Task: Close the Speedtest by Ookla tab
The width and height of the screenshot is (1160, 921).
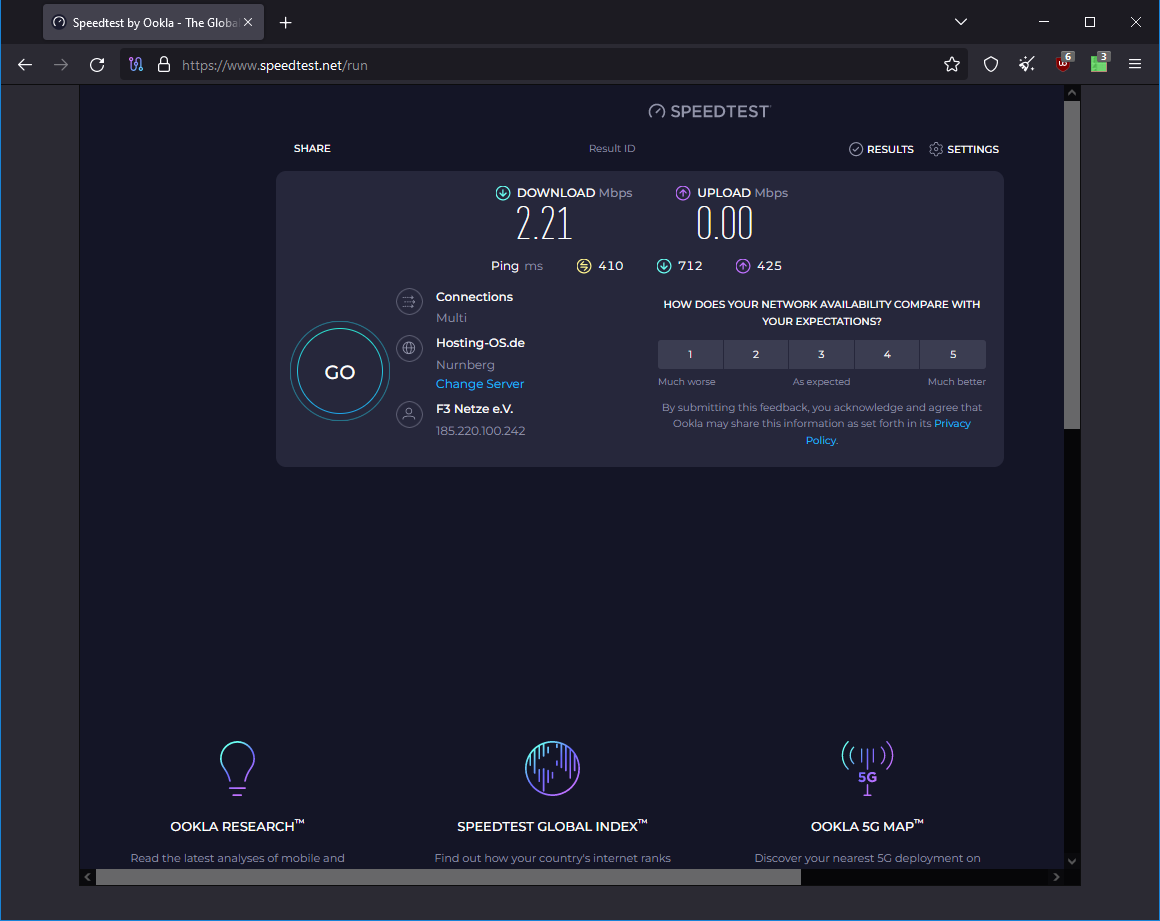Action: pos(249,23)
